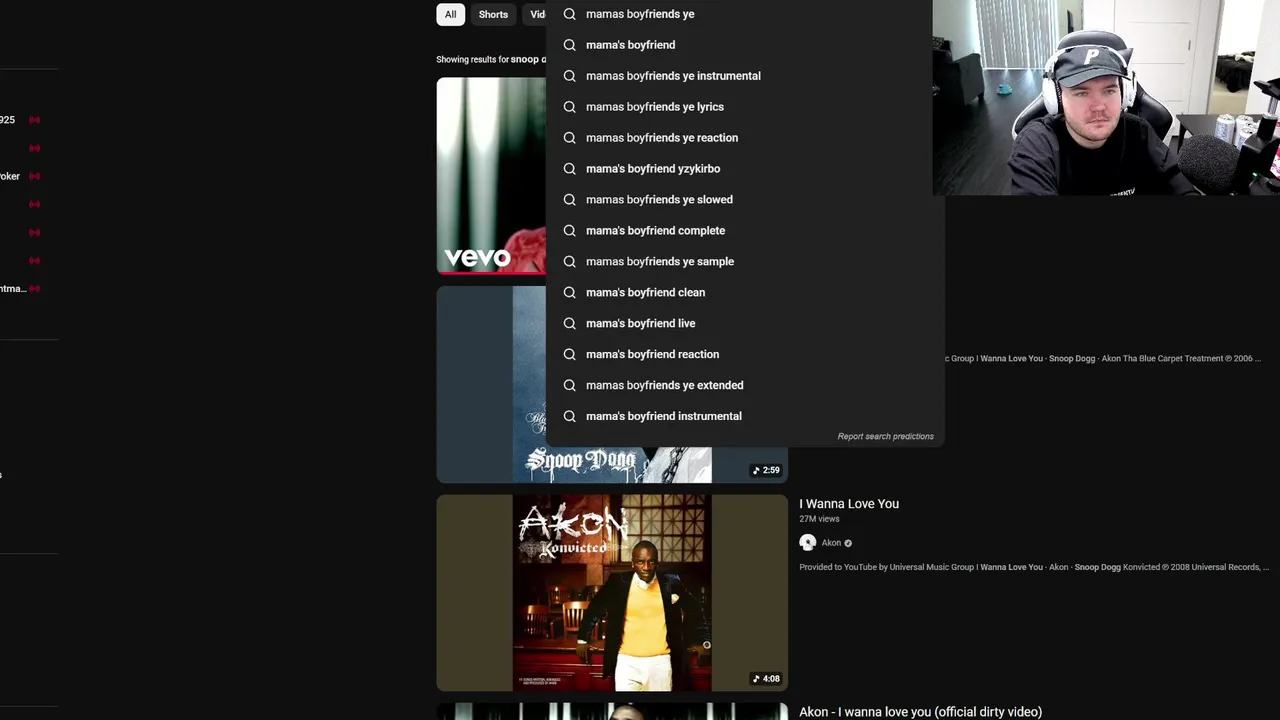Open the Snoop Dogg album thumbnail
The width and height of the screenshot is (1280, 720).
tap(612, 384)
